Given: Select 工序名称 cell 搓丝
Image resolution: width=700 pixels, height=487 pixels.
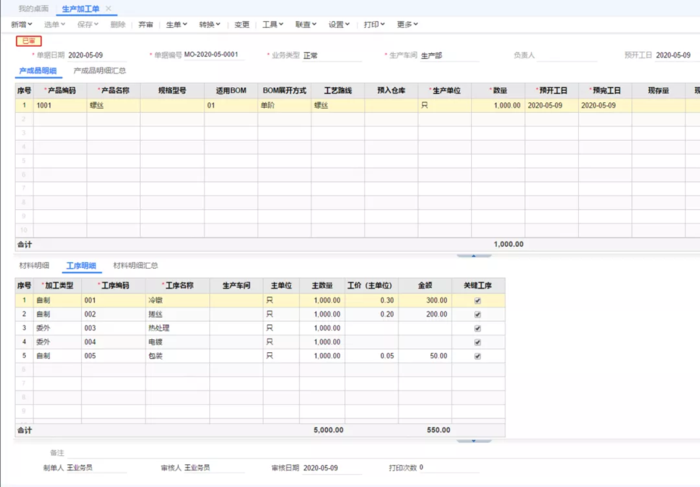Looking at the screenshot, I should (178, 314).
